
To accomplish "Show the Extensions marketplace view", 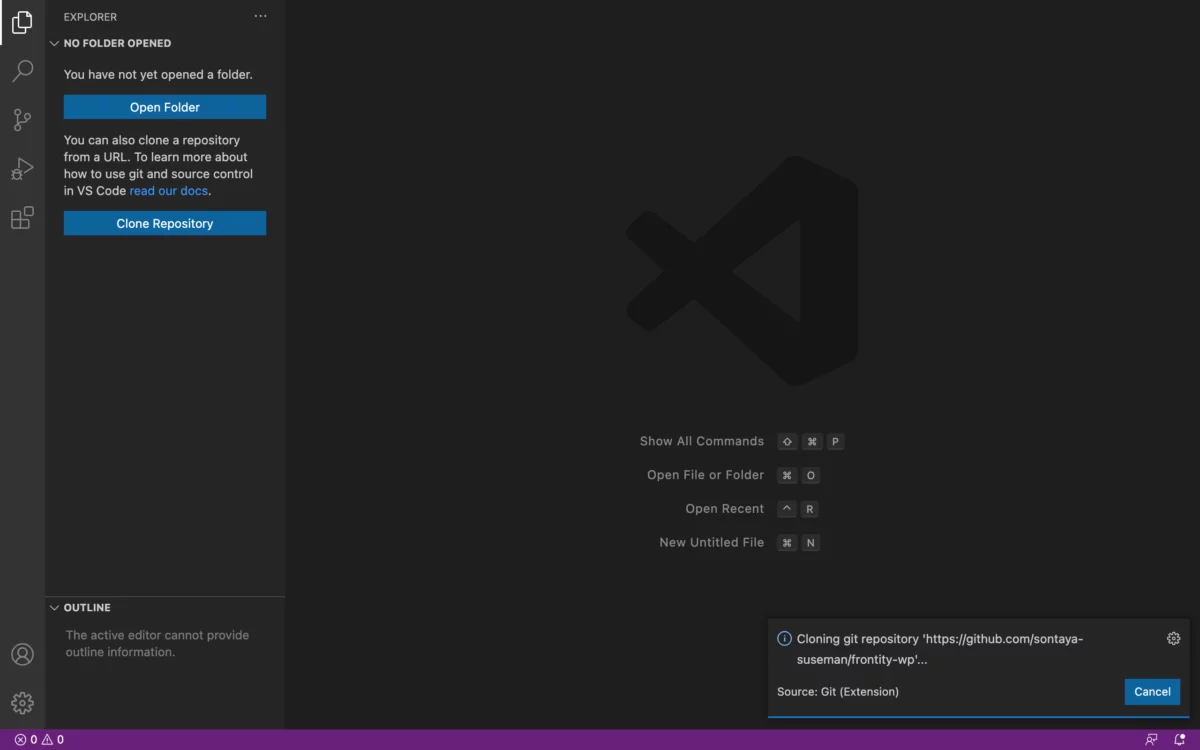I will pos(22,218).
